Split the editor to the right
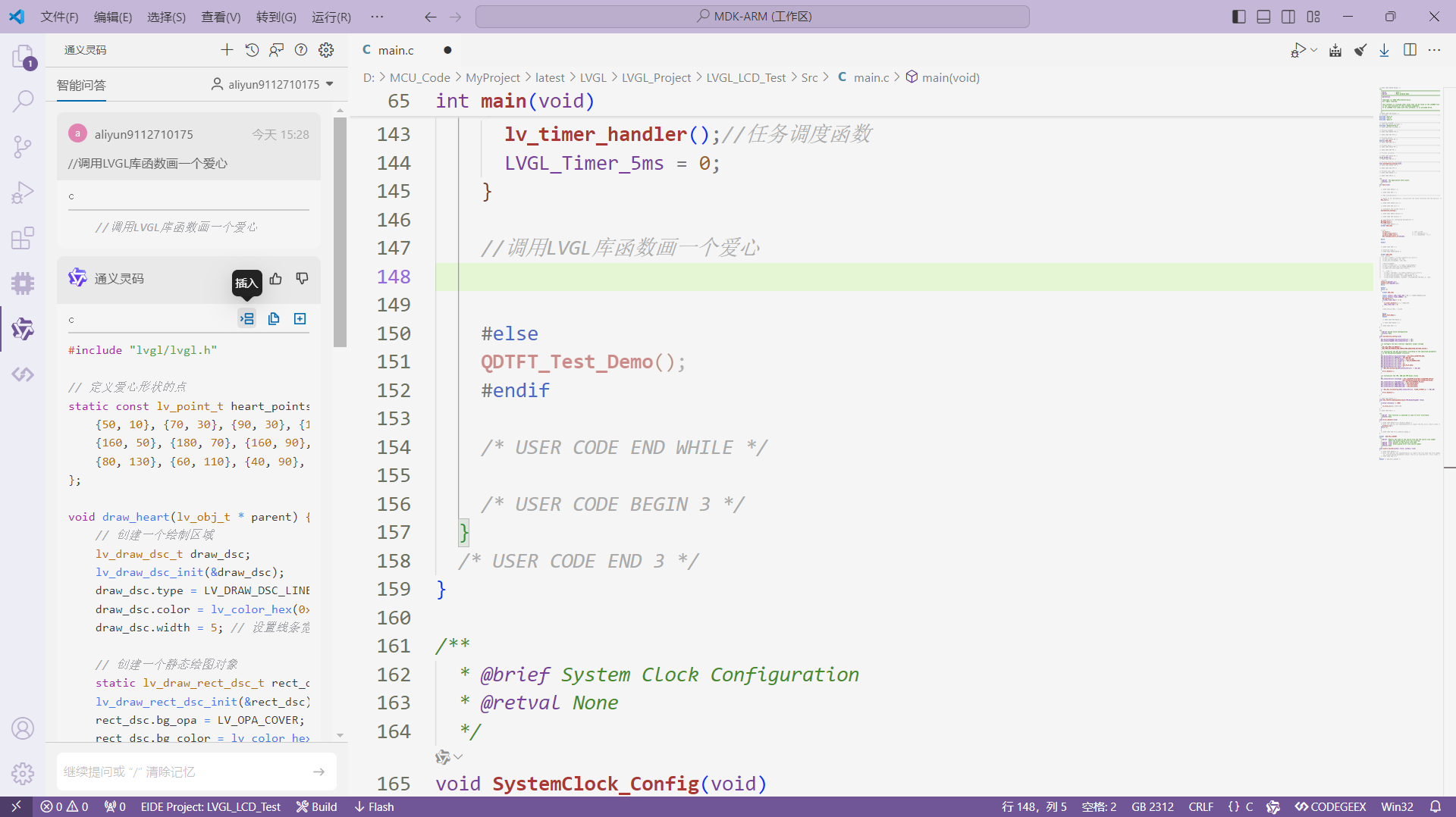Image resolution: width=1456 pixels, height=817 pixels. pos(1410,50)
